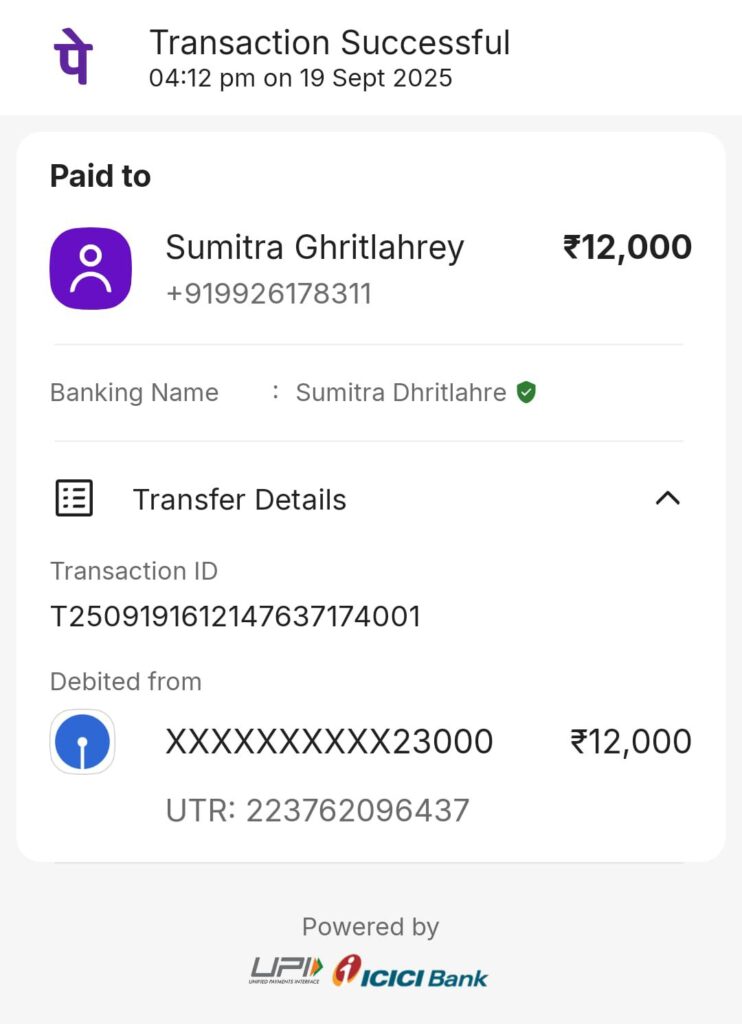
Task: Tap the Banking Name value Sumitra Dhritlahre
Action: tap(400, 393)
